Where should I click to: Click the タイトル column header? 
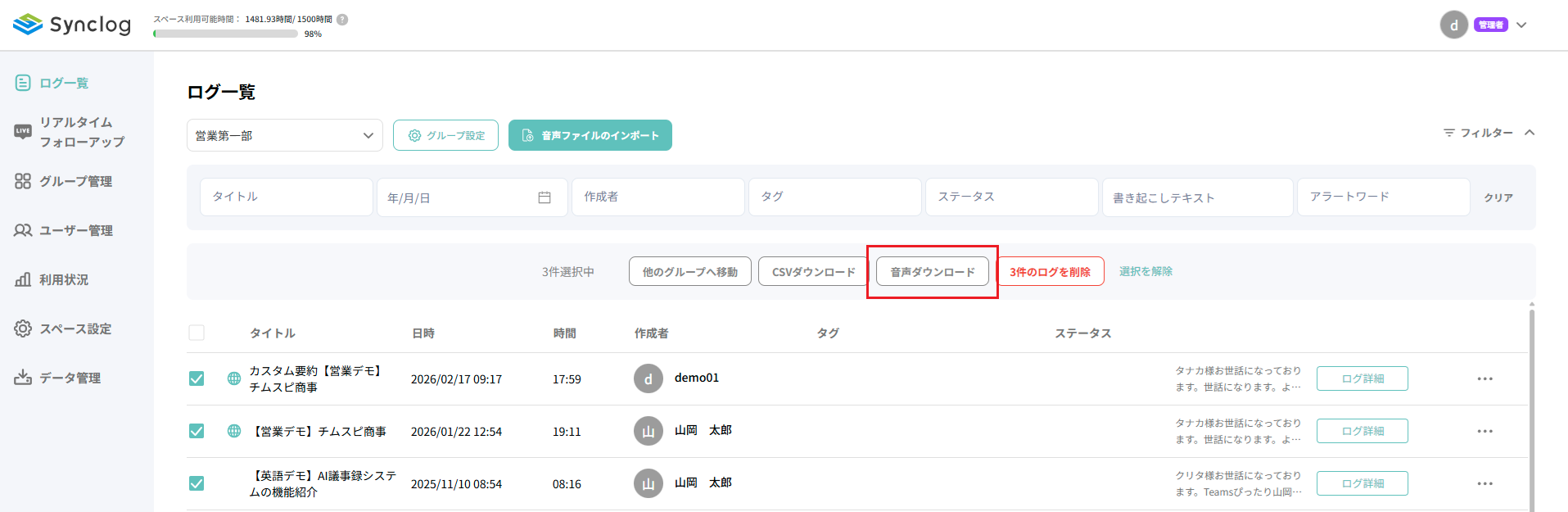point(273,333)
